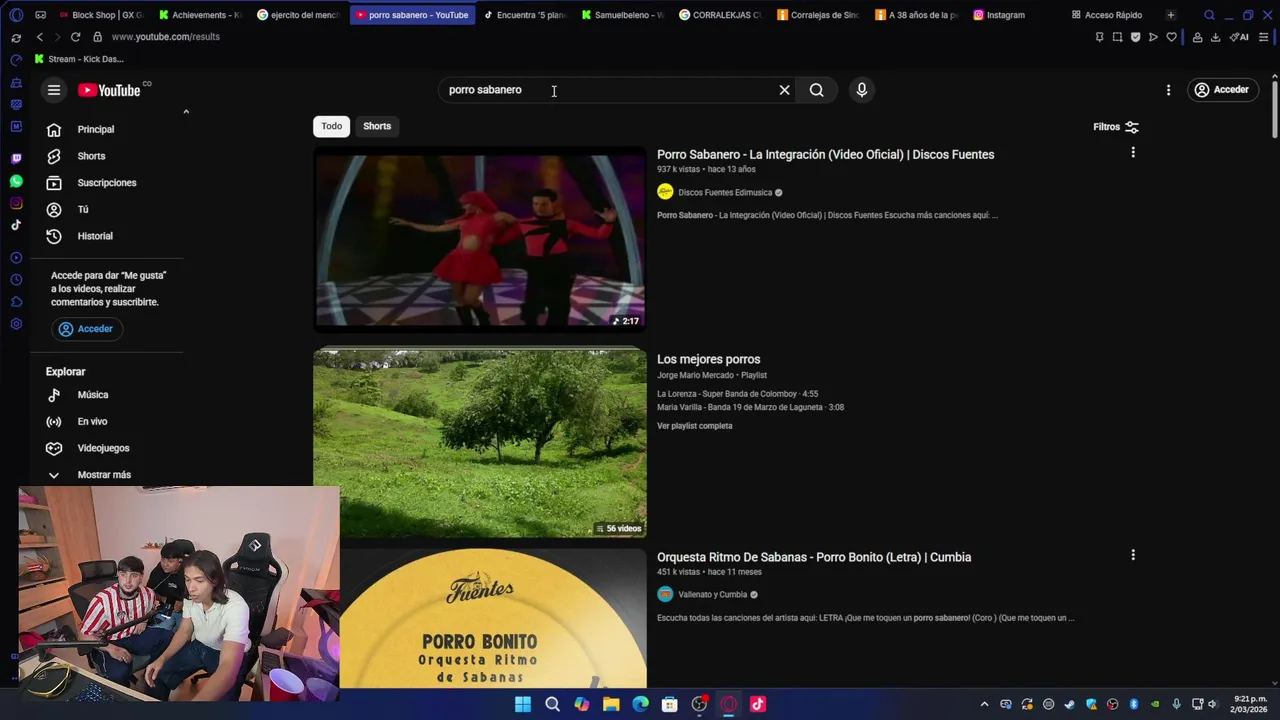The width and height of the screenshot is (1280, 720).
Task: Play La Lorenza - Super Banda de Colomboy
Action: click(x=737, y=394)
